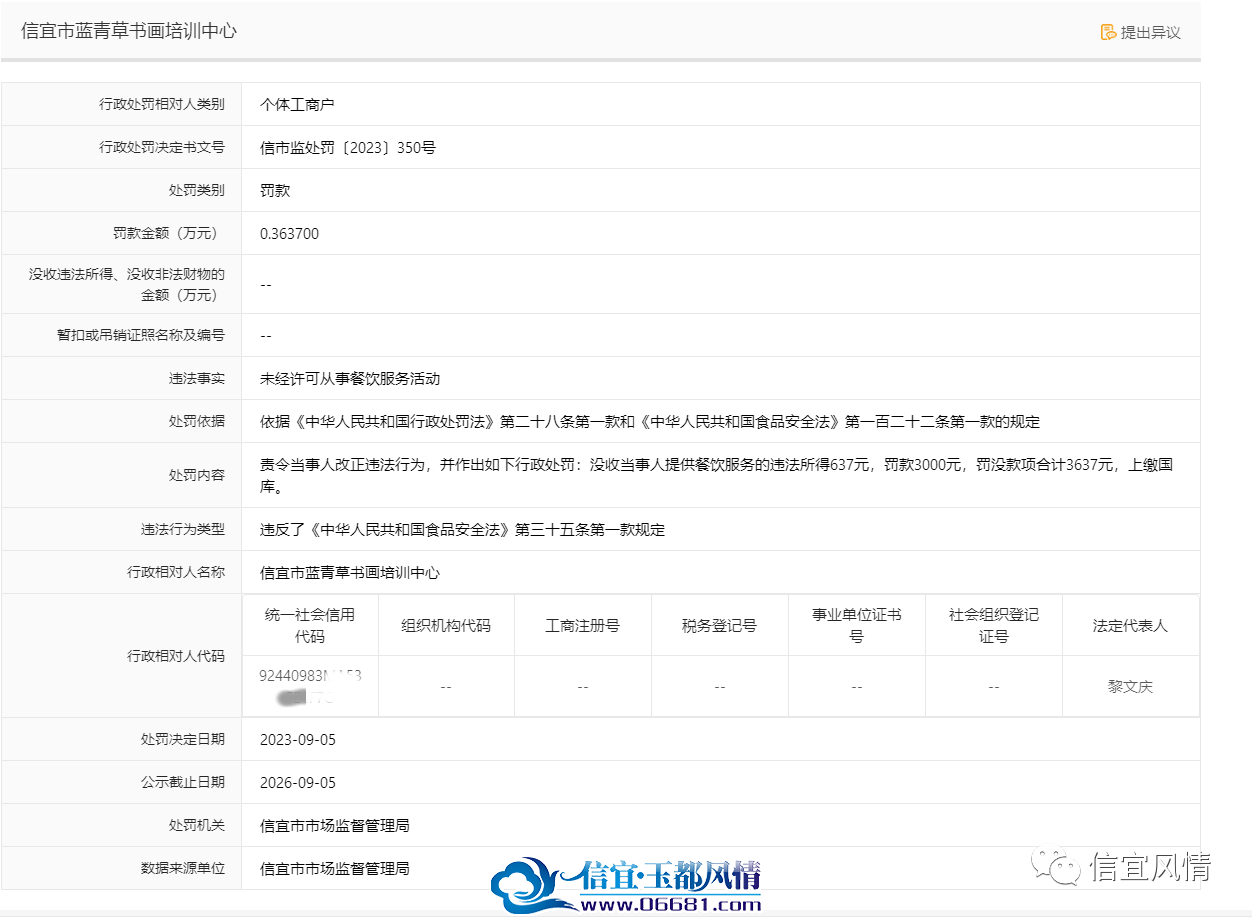Click the 工商注册号 column header
This screenshot has height=922, width=1252.
pos(582,626)
